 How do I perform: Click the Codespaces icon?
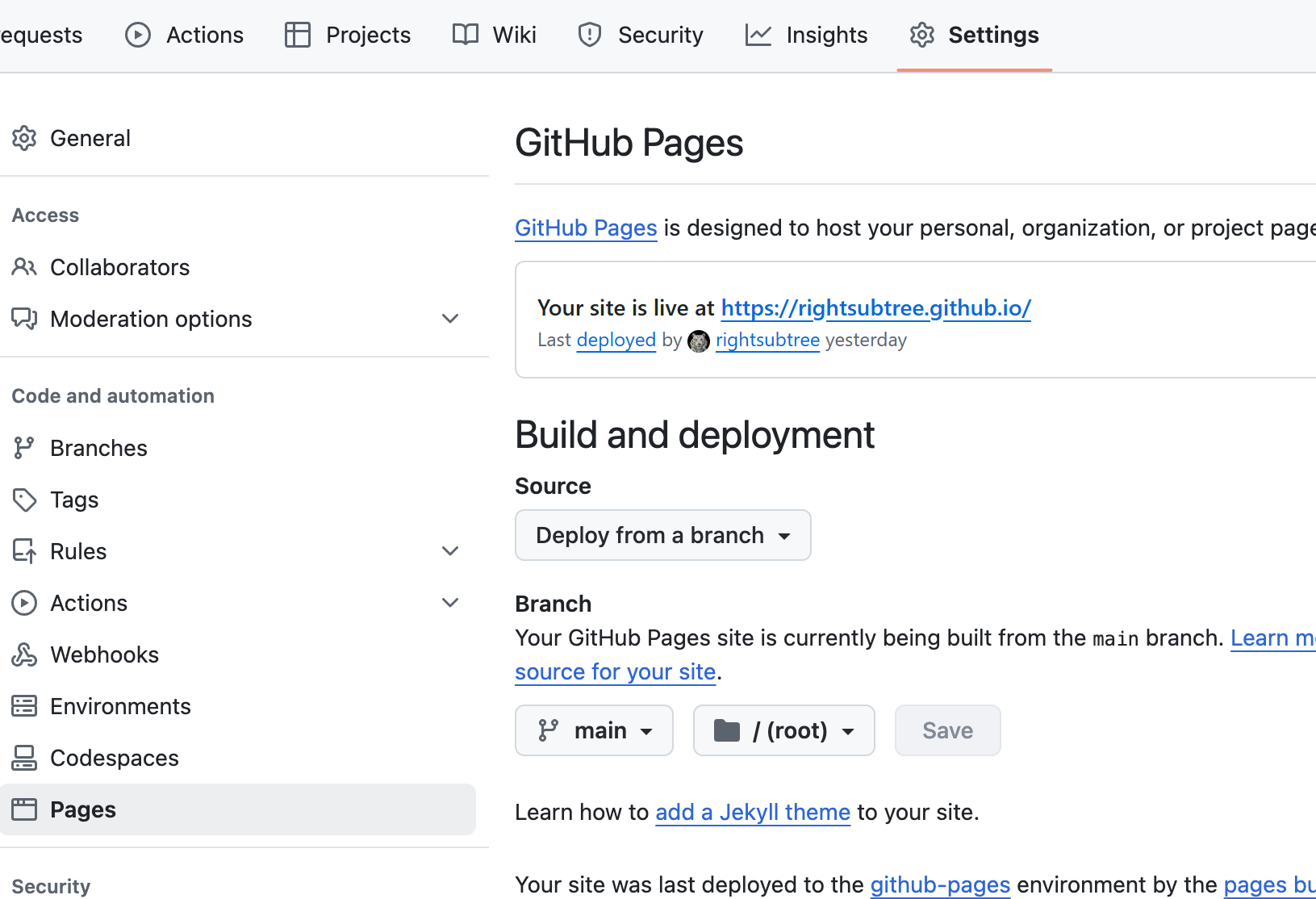pos(24,758)
